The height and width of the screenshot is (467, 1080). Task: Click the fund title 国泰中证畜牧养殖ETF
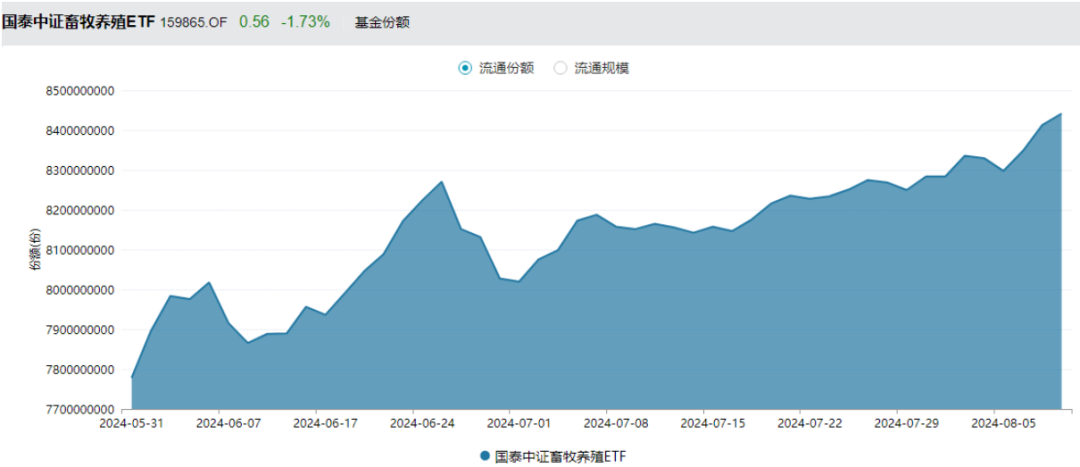coord(79,21)
